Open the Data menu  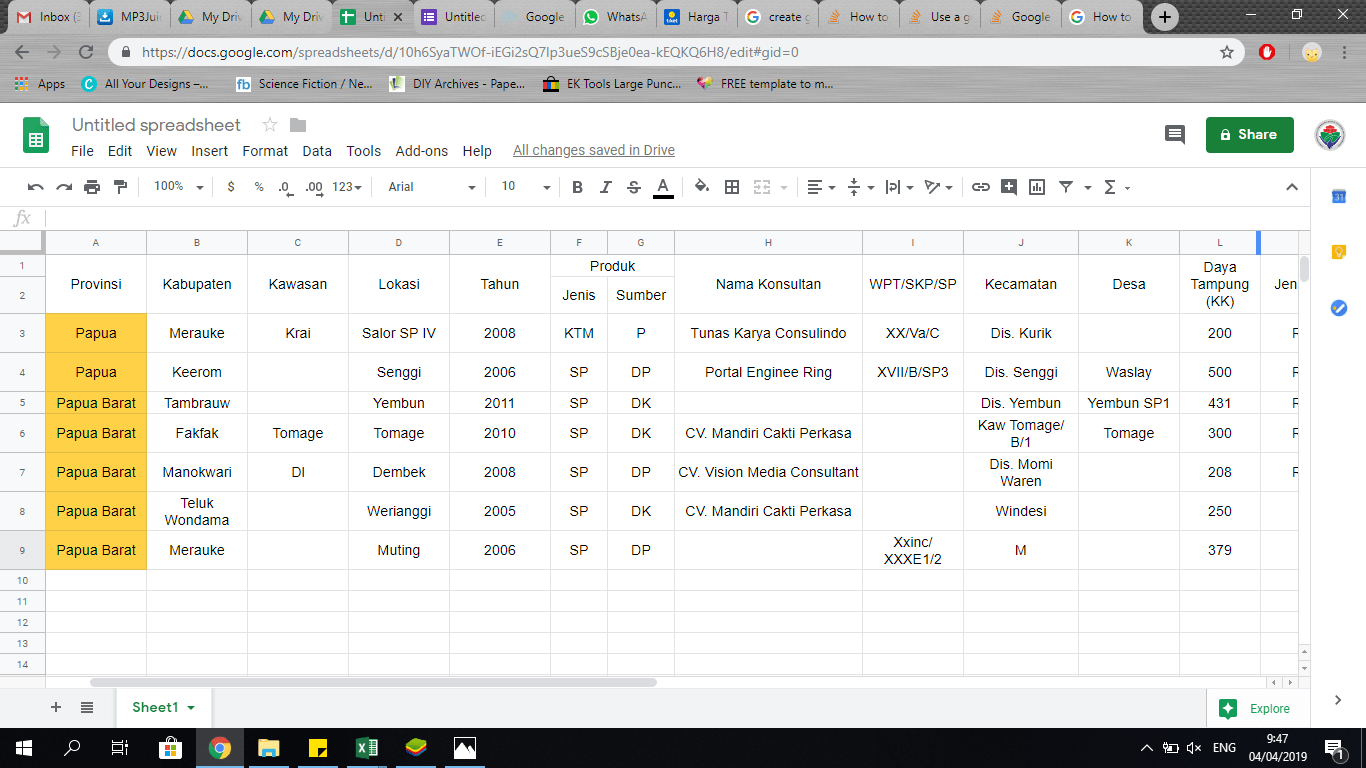pos(317,151)
